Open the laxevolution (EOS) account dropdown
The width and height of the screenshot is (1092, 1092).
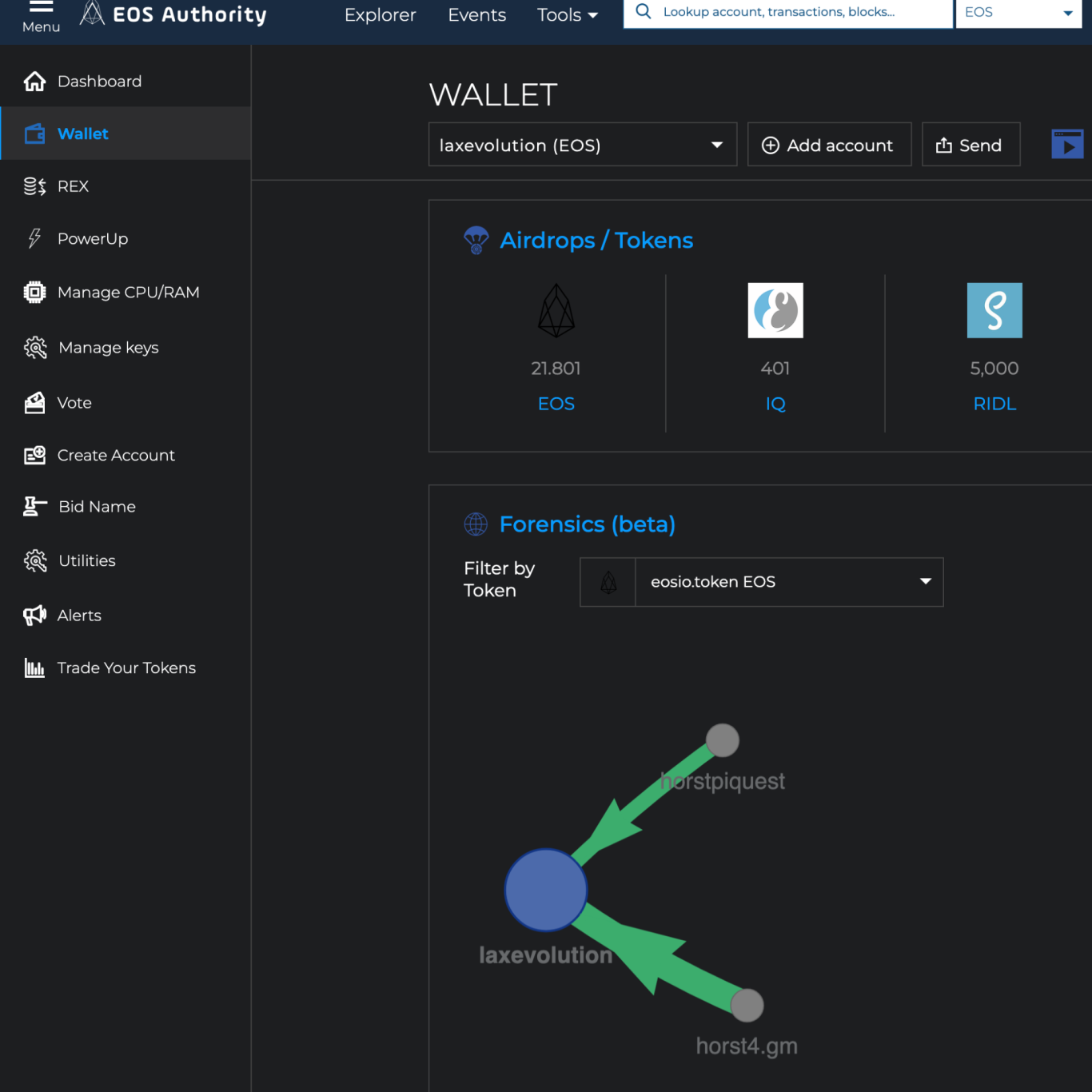[x=583, y=145]
